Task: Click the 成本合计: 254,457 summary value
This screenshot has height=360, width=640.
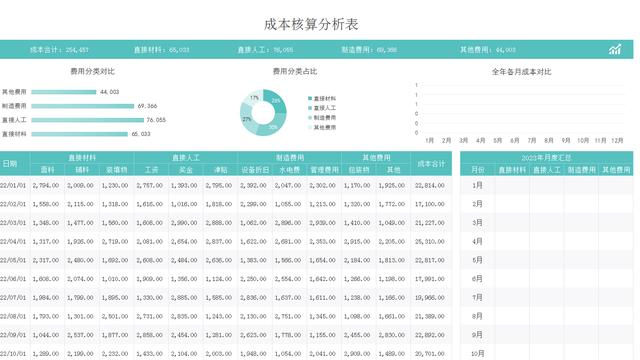Action: tap(59, 50)
